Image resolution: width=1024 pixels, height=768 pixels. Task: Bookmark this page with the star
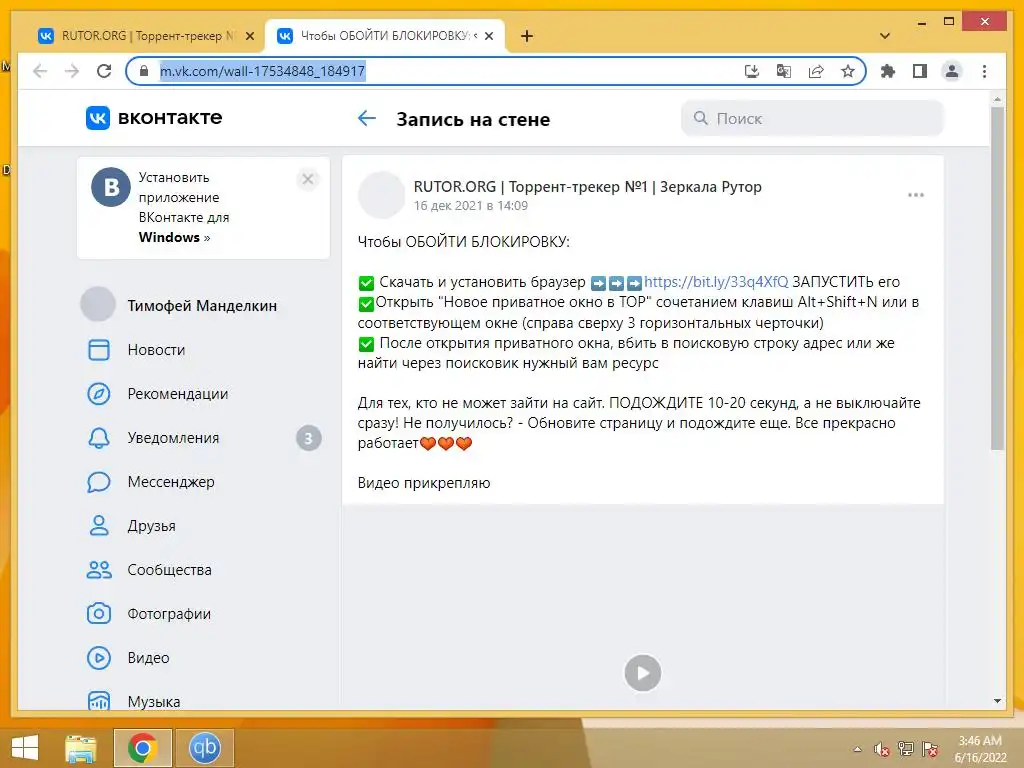[x=848, y=71]
